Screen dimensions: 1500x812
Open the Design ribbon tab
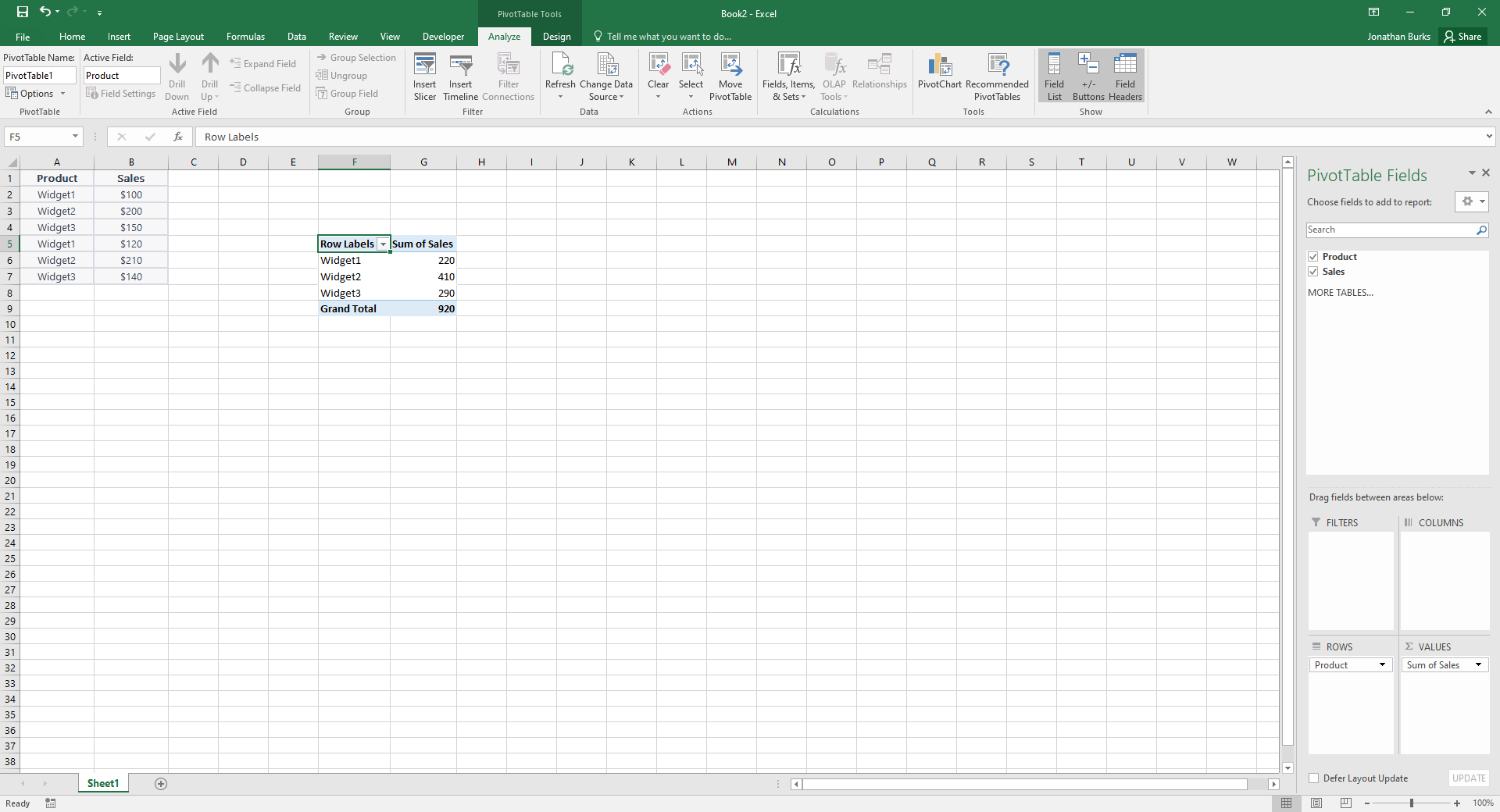(556, 37)
